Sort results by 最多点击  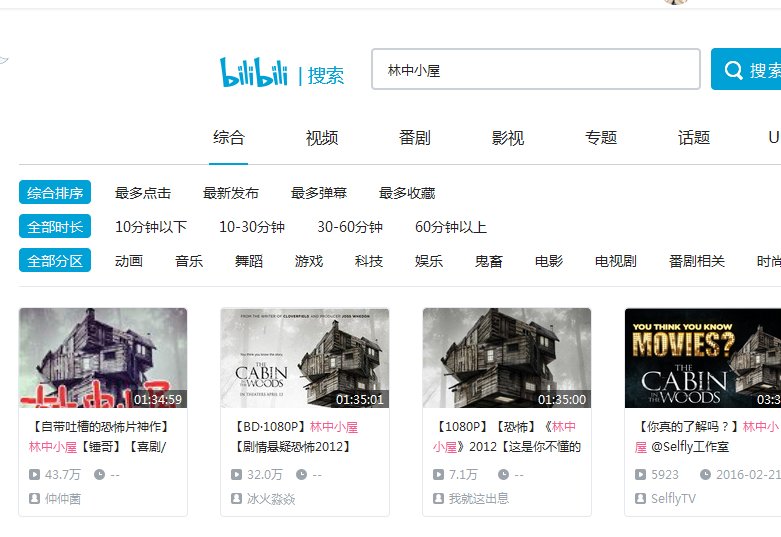(143, 193)
